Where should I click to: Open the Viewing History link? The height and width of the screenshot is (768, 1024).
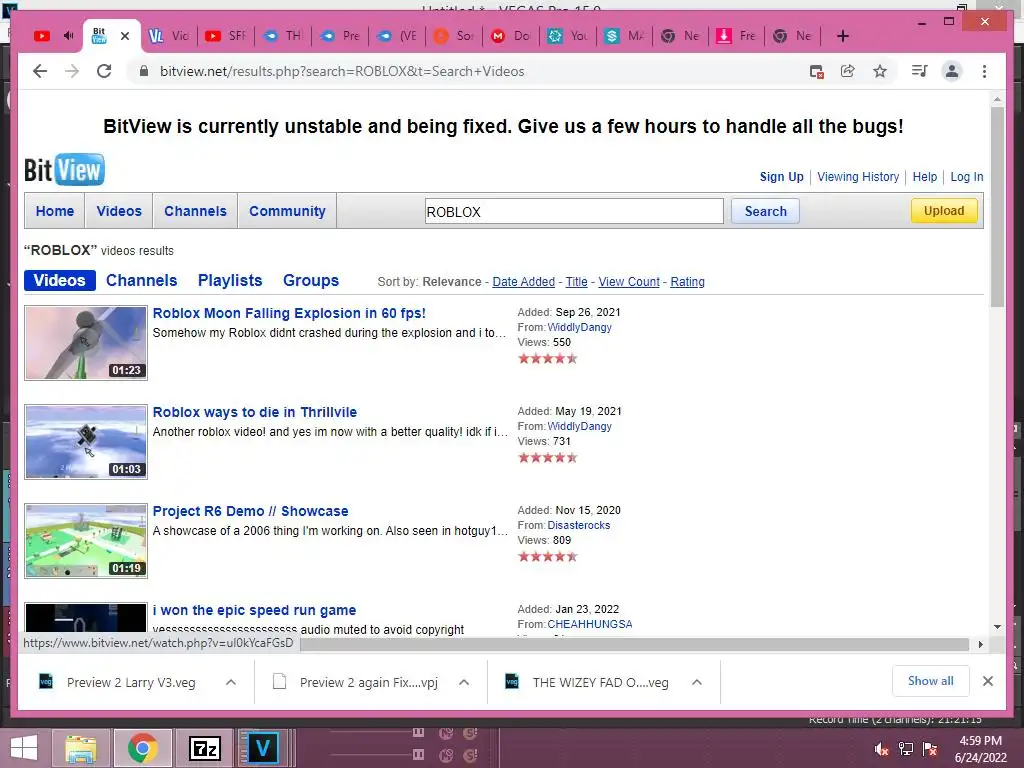pos(857,176)
